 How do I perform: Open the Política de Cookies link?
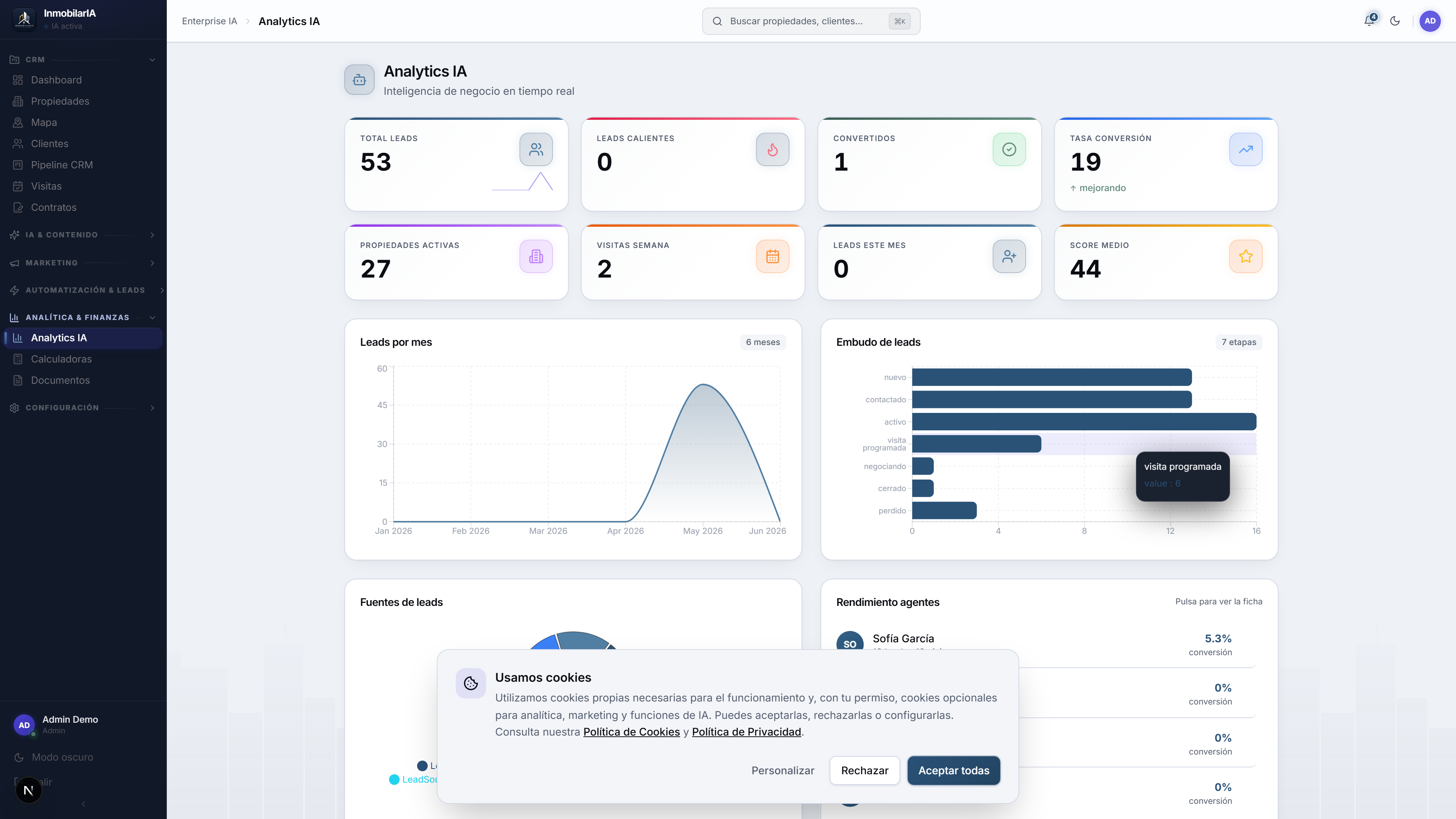[631, 732]
